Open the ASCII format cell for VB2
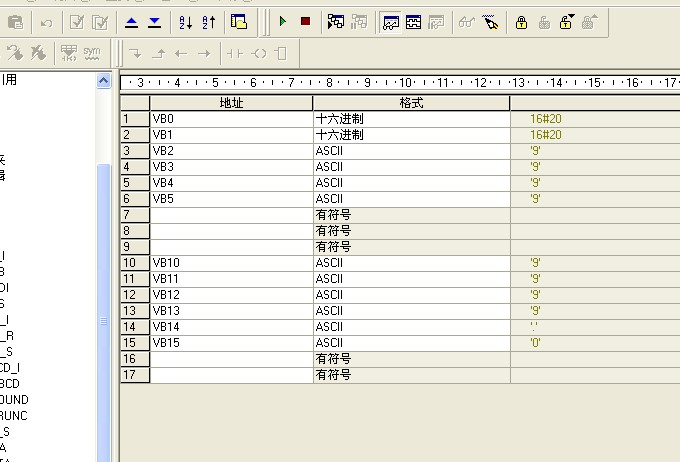The image size is (680, 462). 412,151
